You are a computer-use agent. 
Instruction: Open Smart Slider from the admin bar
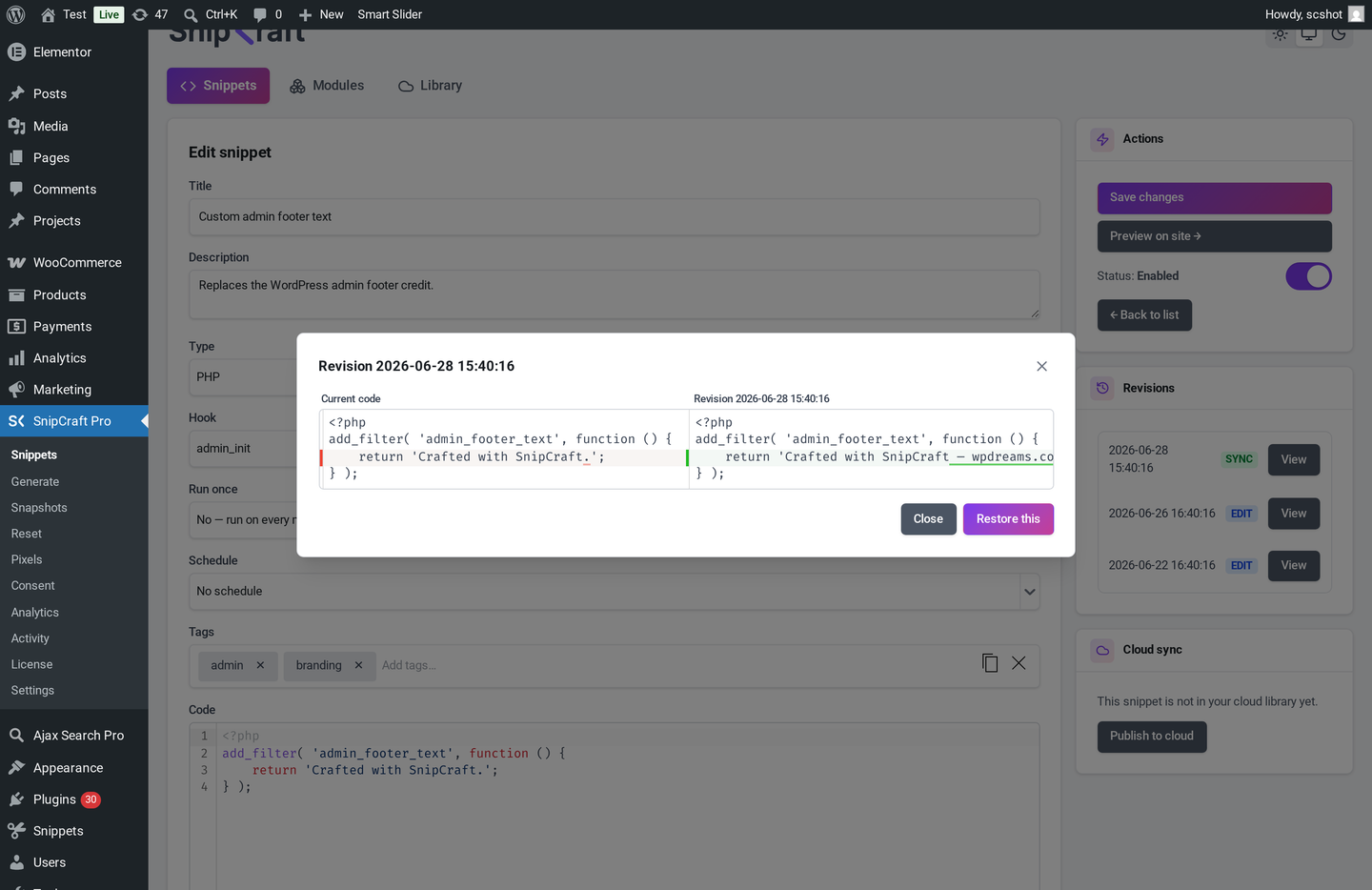(x=390, y=14)
